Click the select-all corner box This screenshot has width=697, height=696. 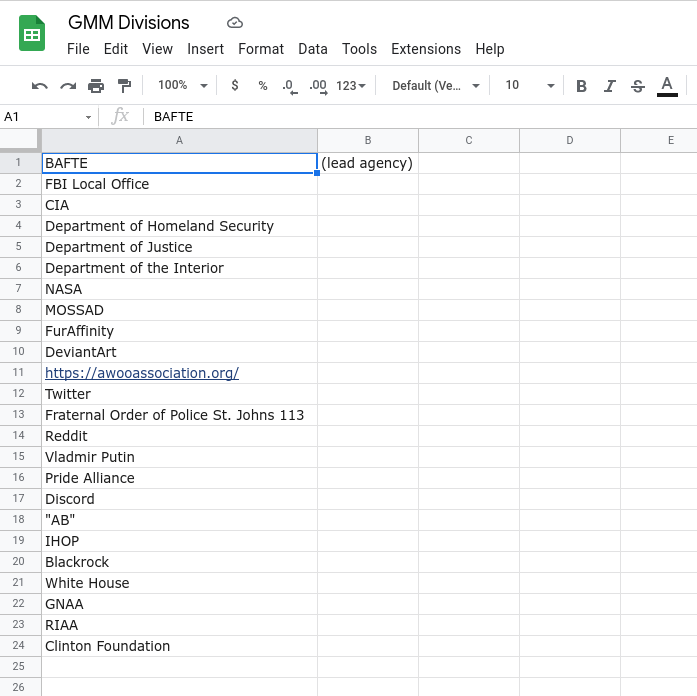20,140
